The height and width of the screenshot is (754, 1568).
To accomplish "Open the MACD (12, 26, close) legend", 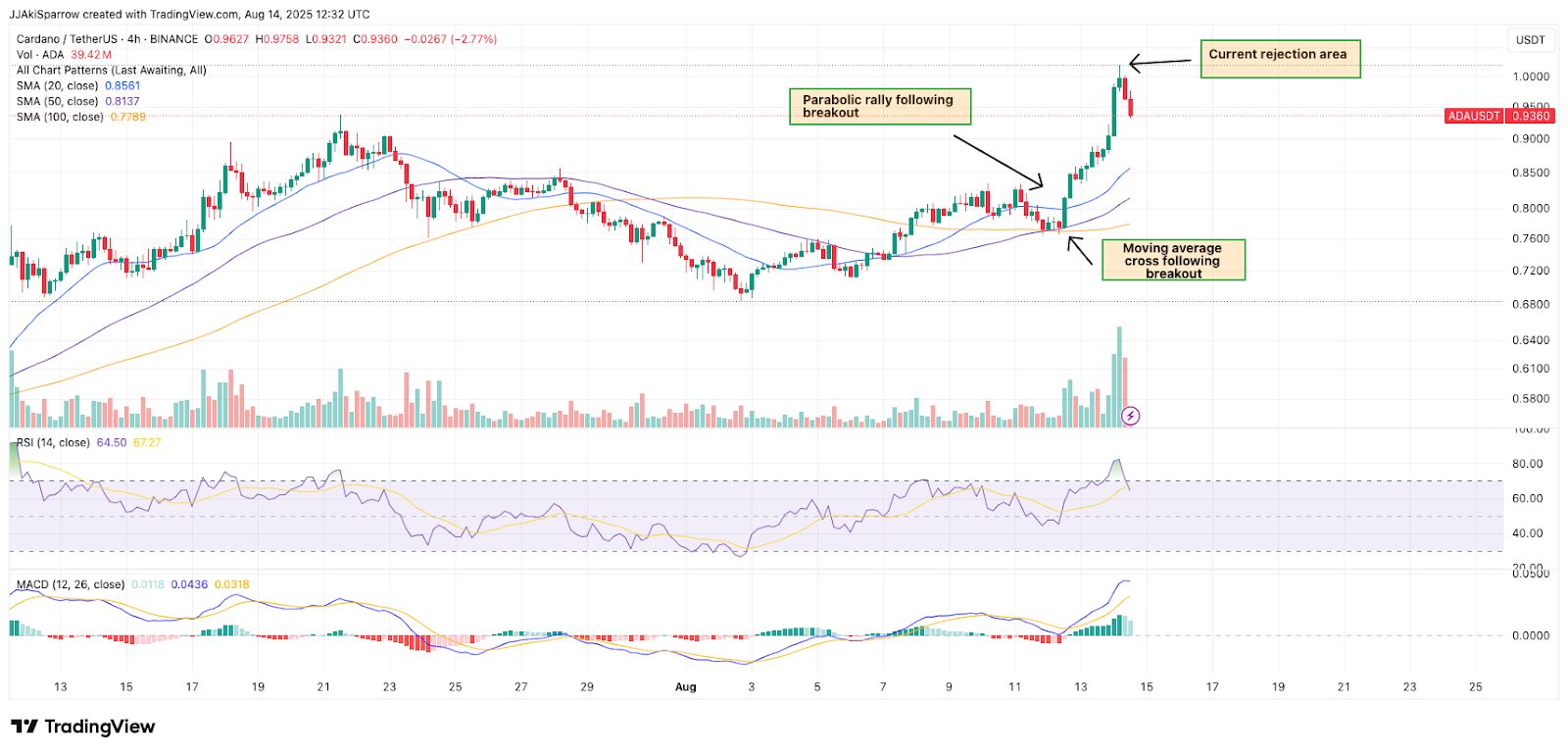I will 71,584.
